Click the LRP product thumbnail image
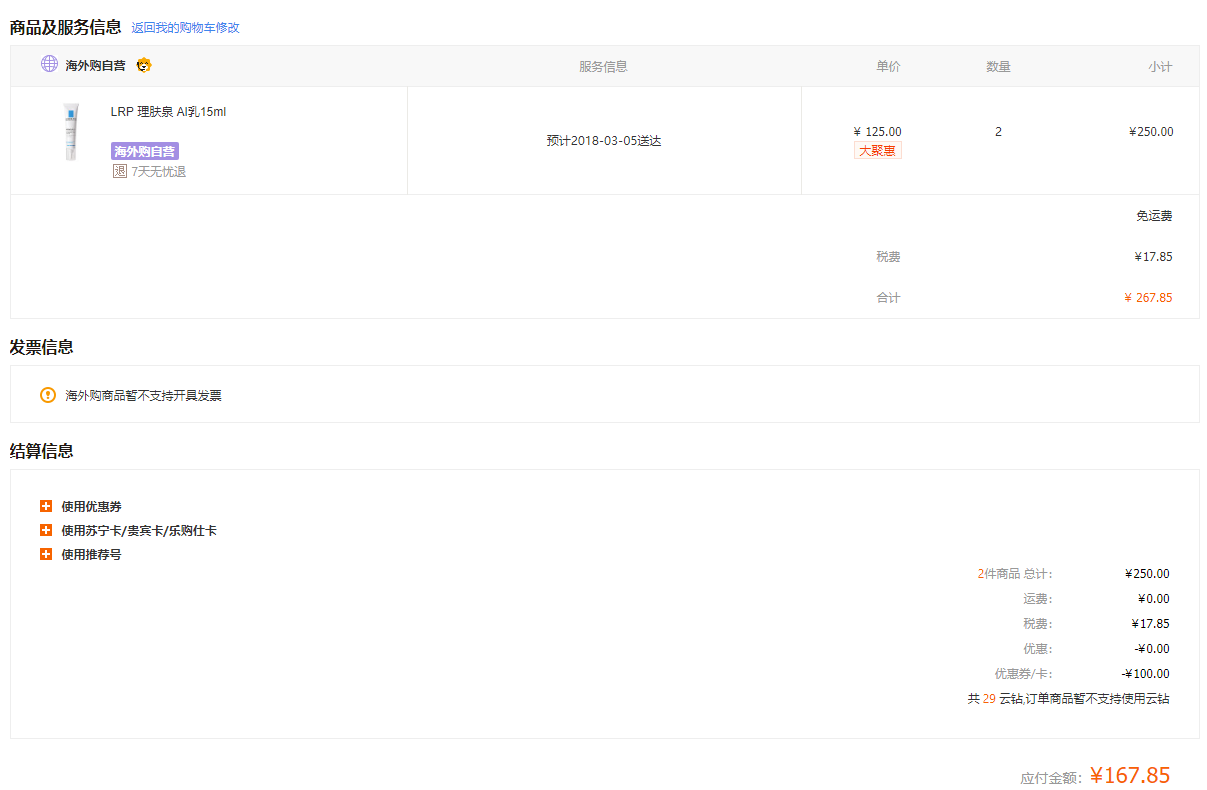1207x790 pixels. point(70,132)
